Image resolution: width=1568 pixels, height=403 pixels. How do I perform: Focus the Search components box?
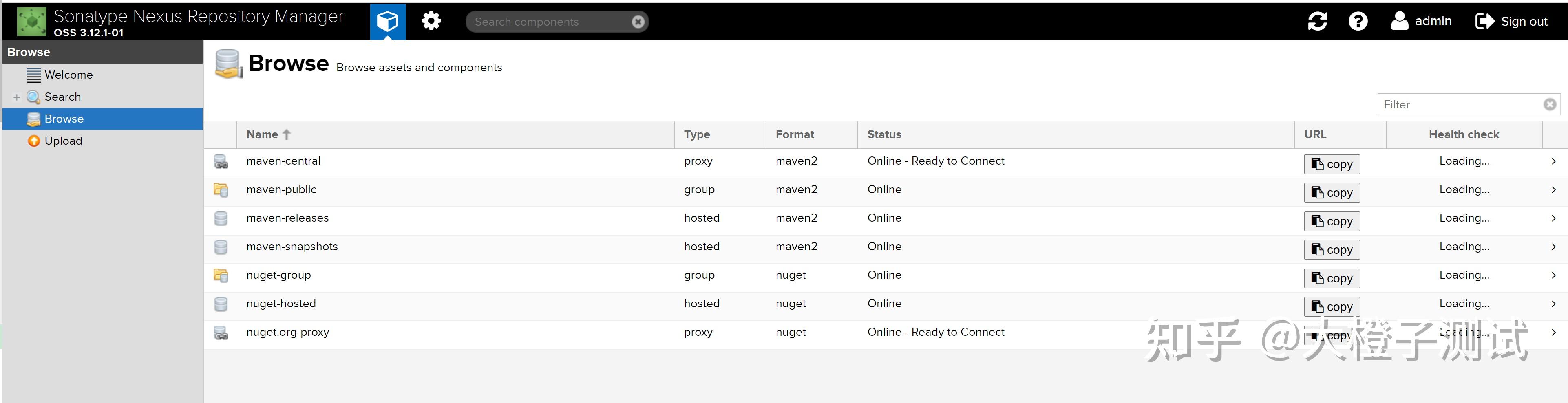(x=548, y=22)
